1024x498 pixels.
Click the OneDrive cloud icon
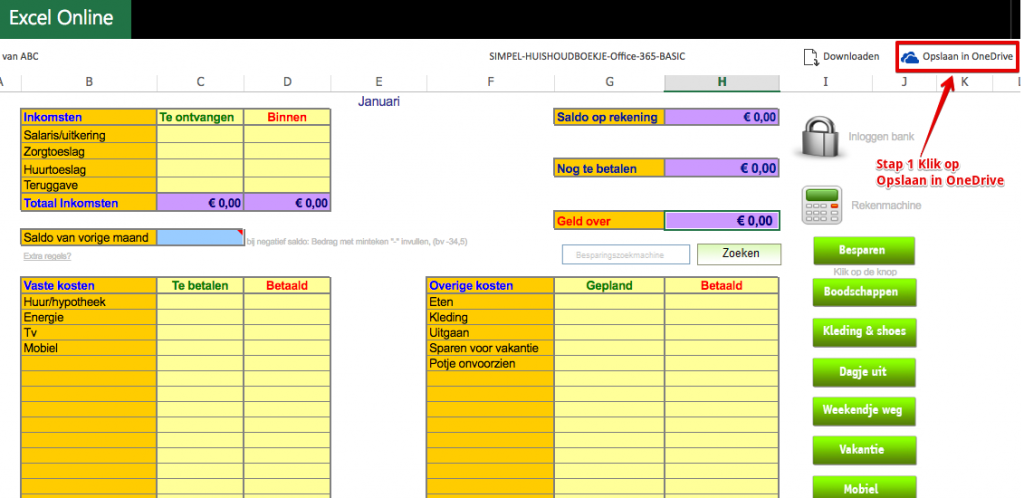tap(909, 57)
